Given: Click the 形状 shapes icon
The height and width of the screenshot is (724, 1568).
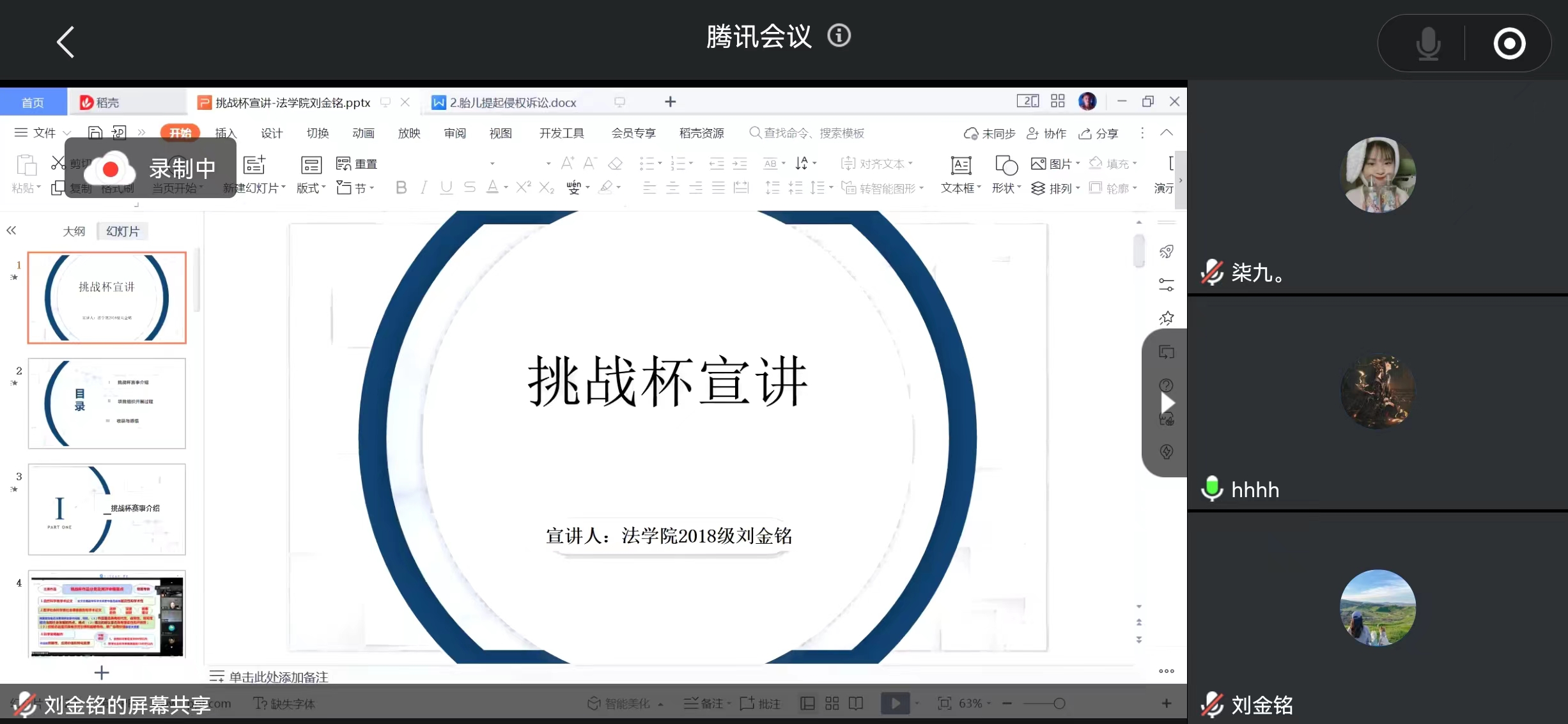Looking at the screenshot, I should pyautogui.click(x=1006, y=166).
